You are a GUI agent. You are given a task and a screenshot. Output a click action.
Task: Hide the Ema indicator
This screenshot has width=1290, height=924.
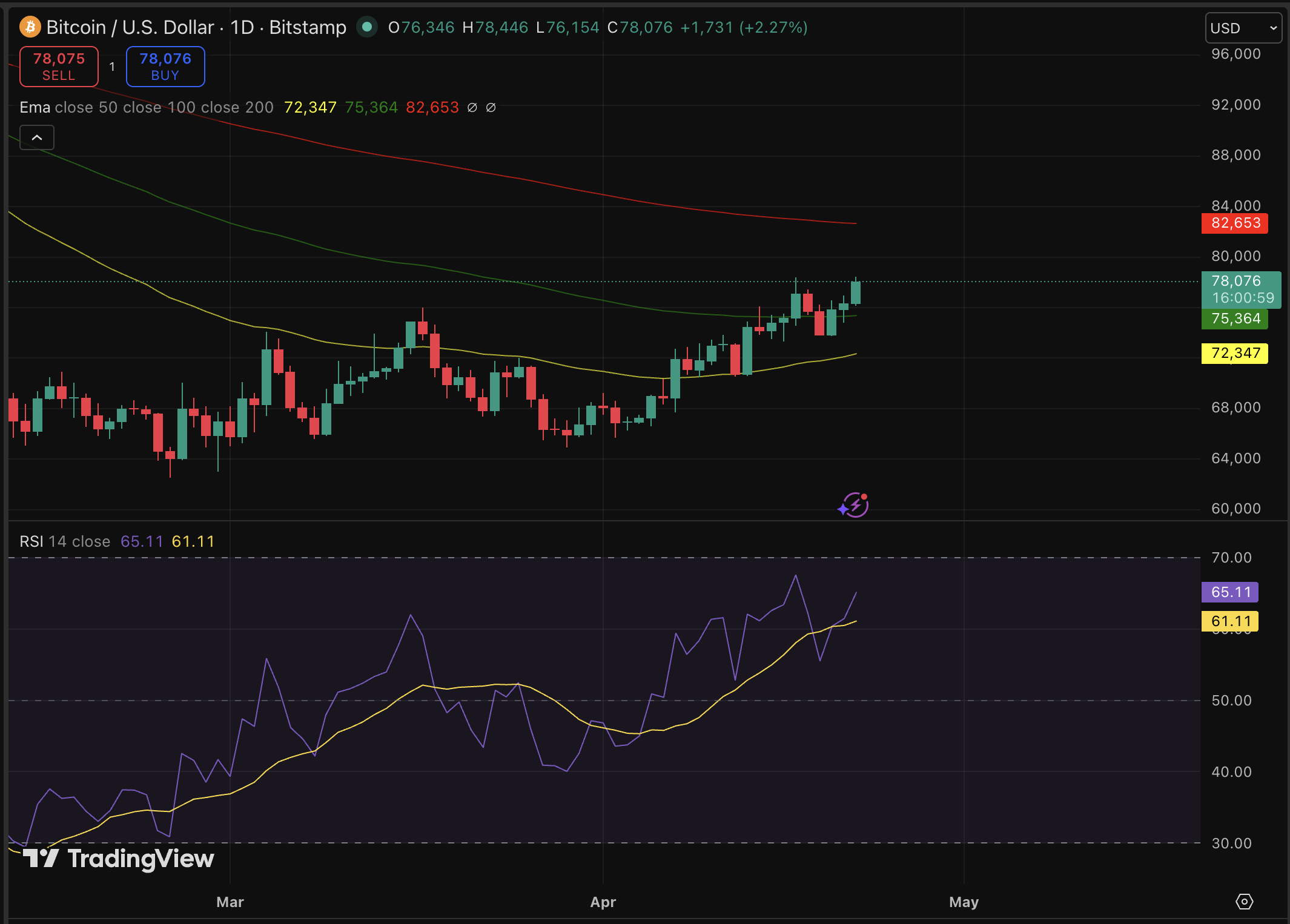(x=34, y=107)
